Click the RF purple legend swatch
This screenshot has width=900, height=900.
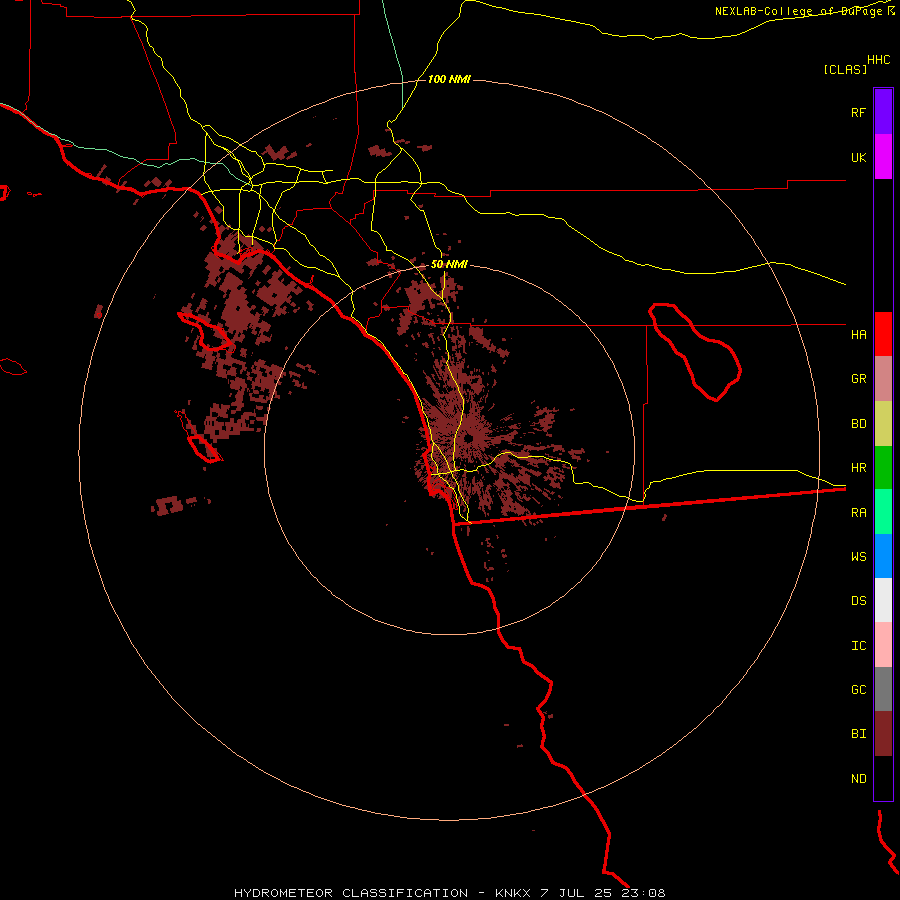(x=883, y=112)
